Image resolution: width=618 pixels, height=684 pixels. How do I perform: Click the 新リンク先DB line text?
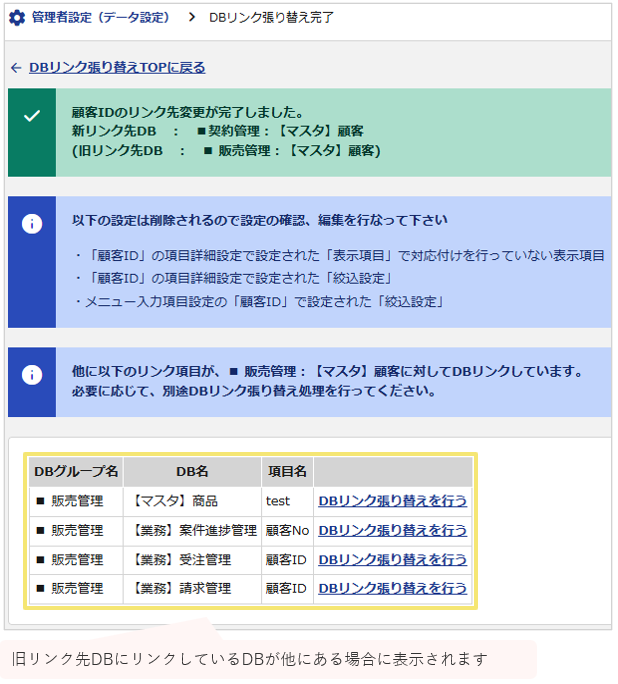pos(217,131)
